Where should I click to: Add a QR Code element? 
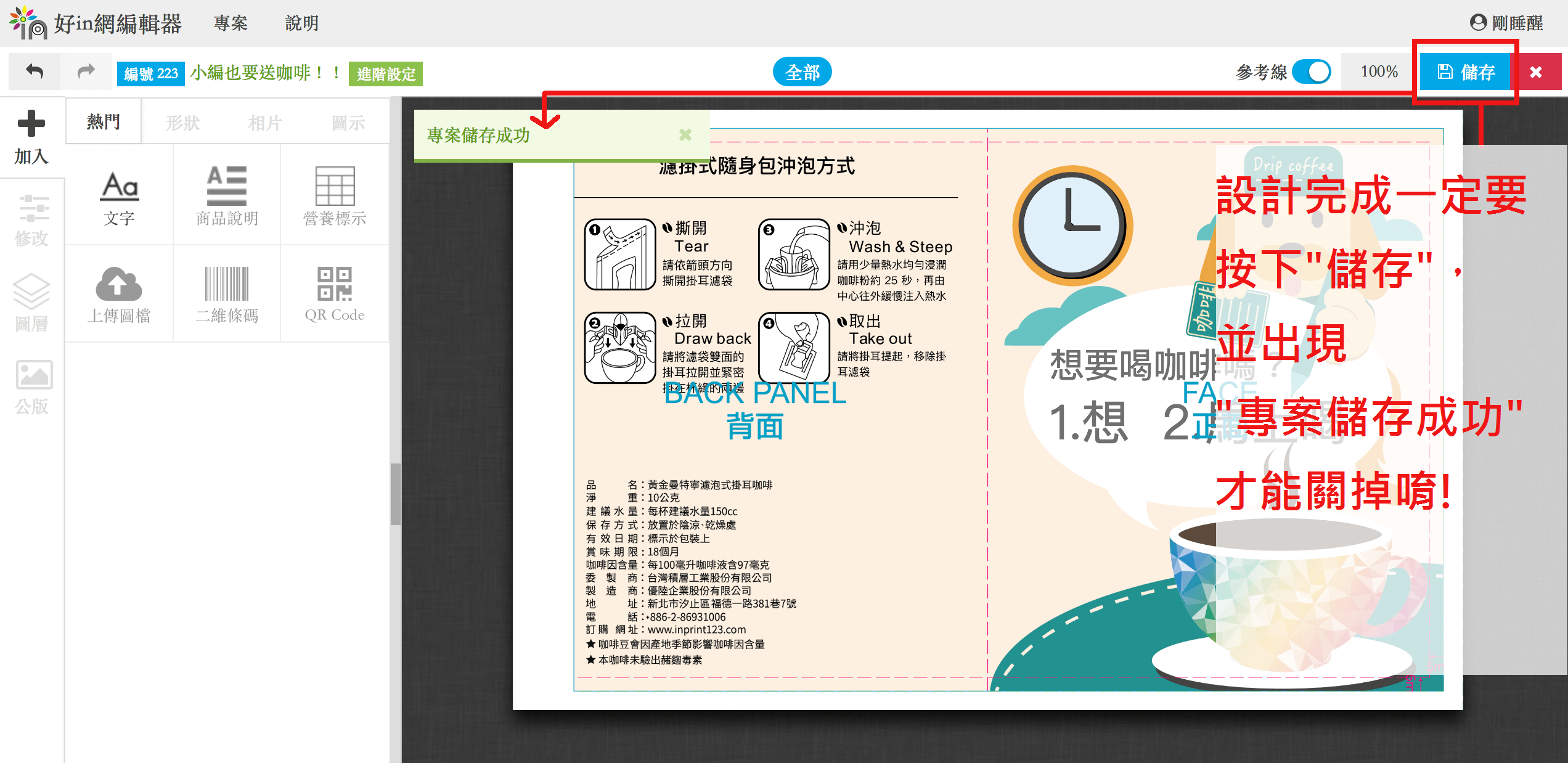[335, 294]
